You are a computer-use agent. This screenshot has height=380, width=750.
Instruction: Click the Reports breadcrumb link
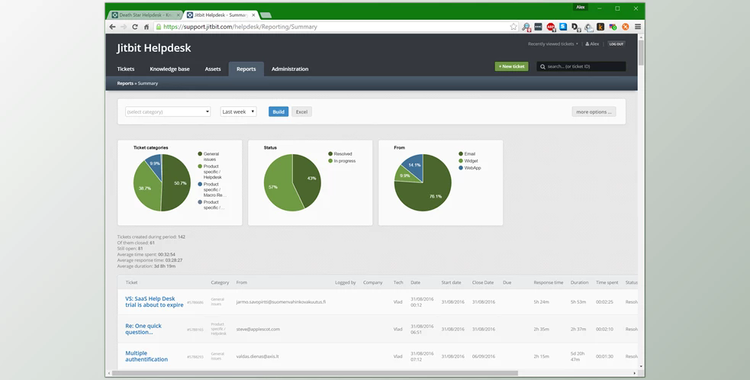click(x=125, y=83)
